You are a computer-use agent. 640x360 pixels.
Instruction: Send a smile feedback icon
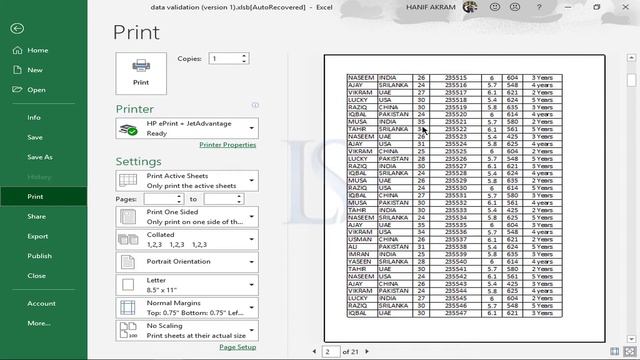click(x=495, y=7)
